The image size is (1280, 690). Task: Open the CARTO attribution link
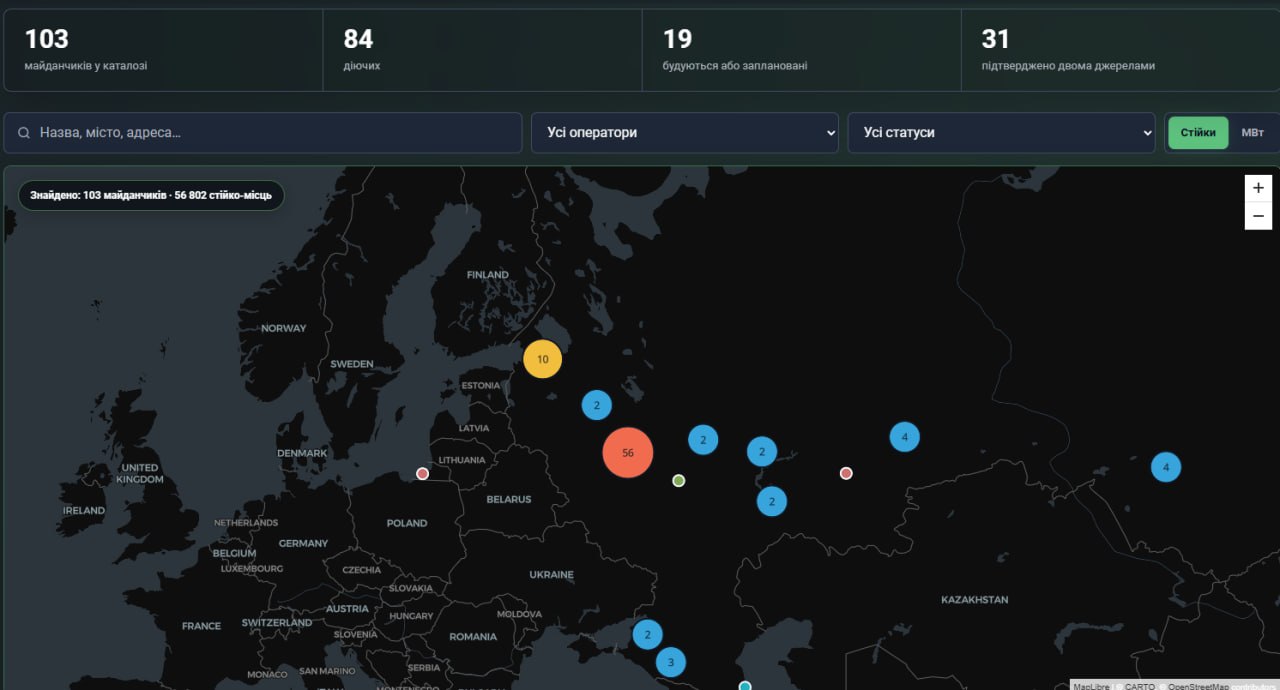coord(1139,686)
